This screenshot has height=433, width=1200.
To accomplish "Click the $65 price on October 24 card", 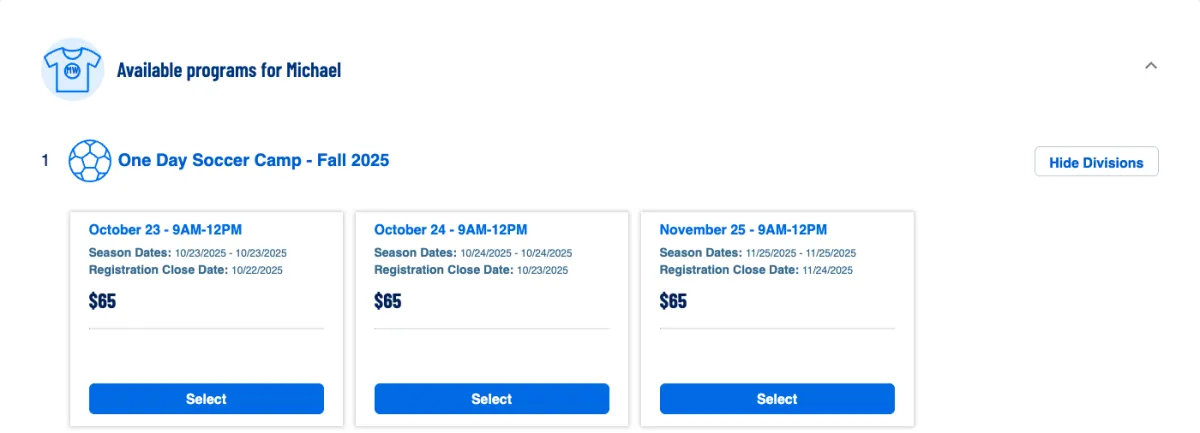I will 388,300.
